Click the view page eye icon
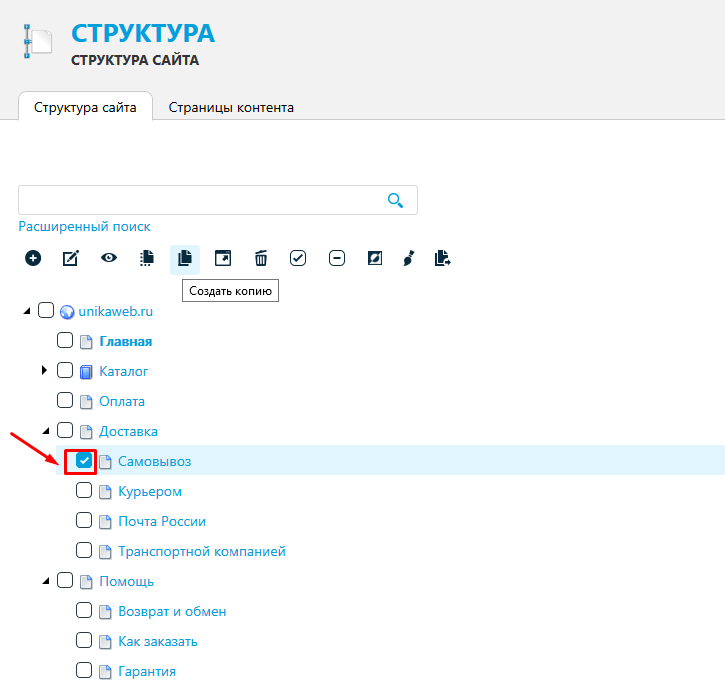This screenshot has width=725, height=689. (x=109, y=258)
